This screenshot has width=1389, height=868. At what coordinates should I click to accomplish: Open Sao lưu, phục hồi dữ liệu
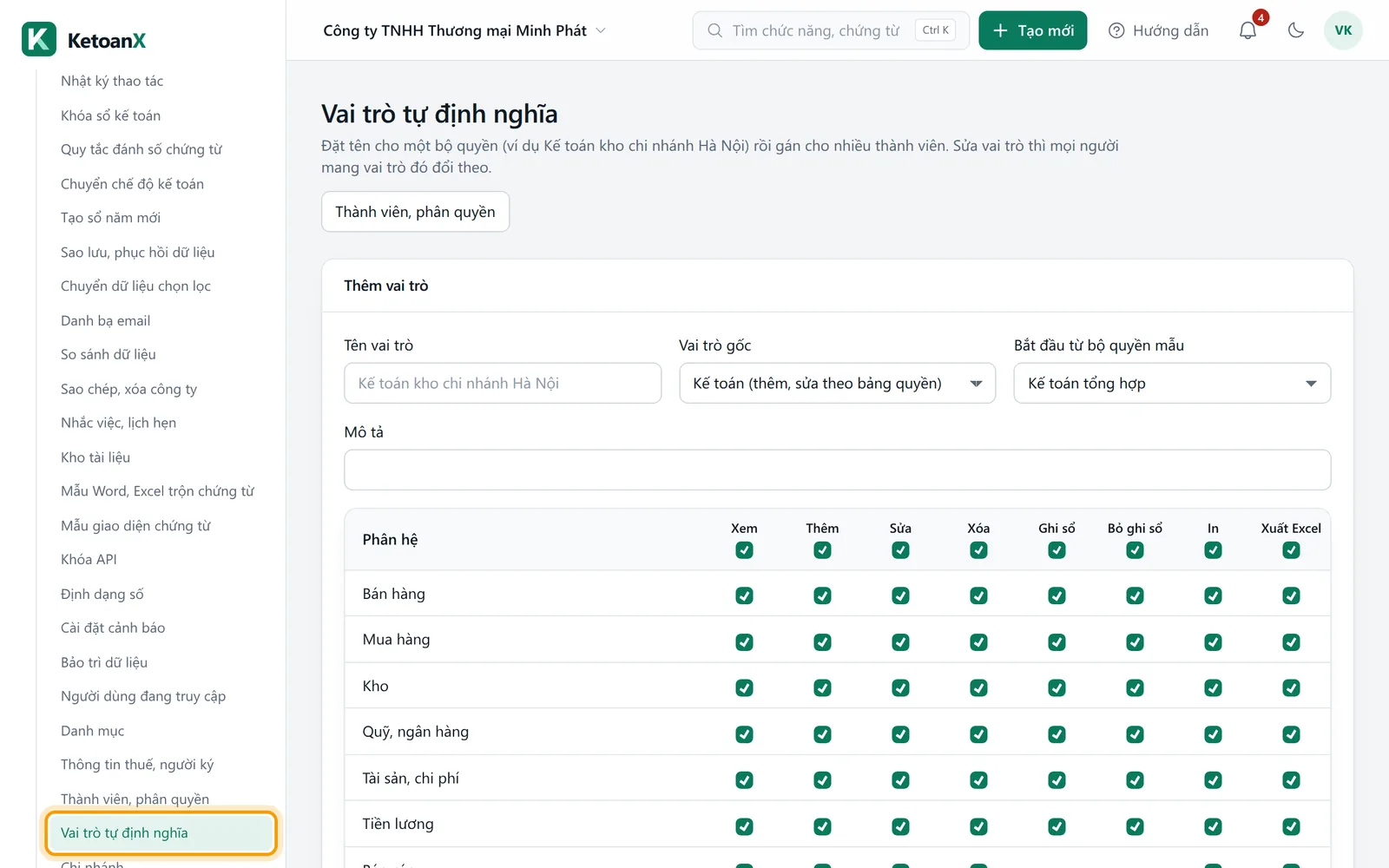[x=137, y=252]
